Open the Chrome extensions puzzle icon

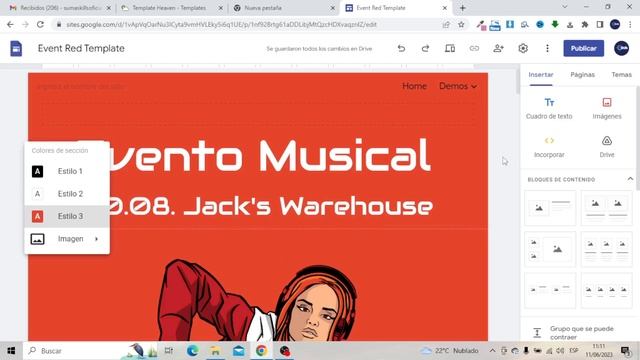tap(584, 24)
